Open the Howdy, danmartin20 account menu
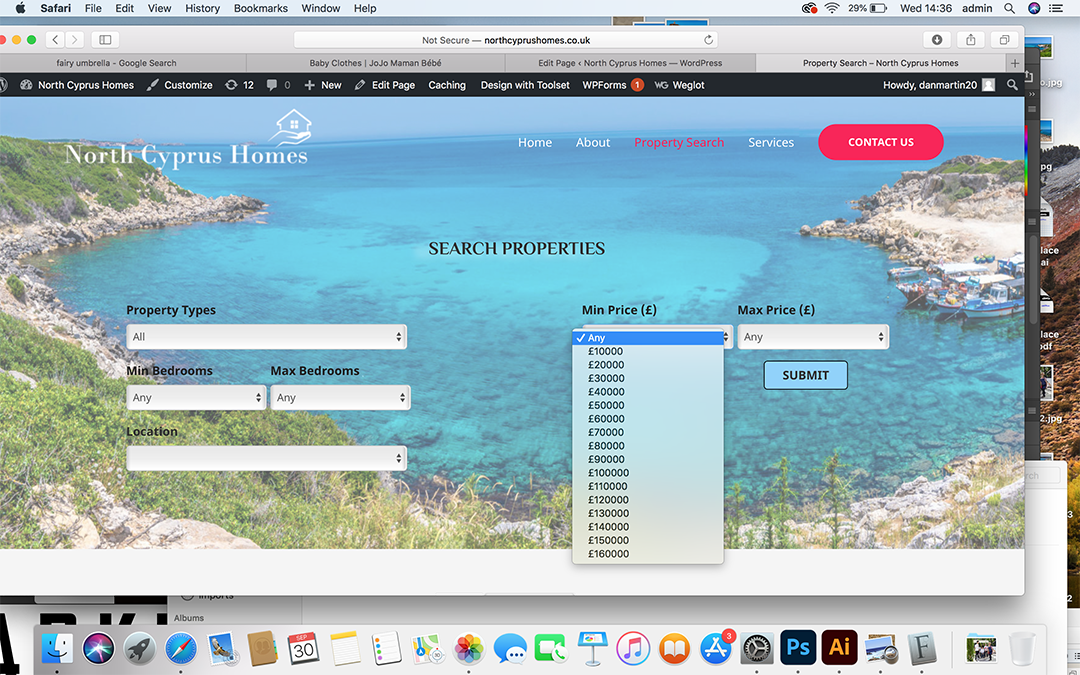 (x=939, y=85)
